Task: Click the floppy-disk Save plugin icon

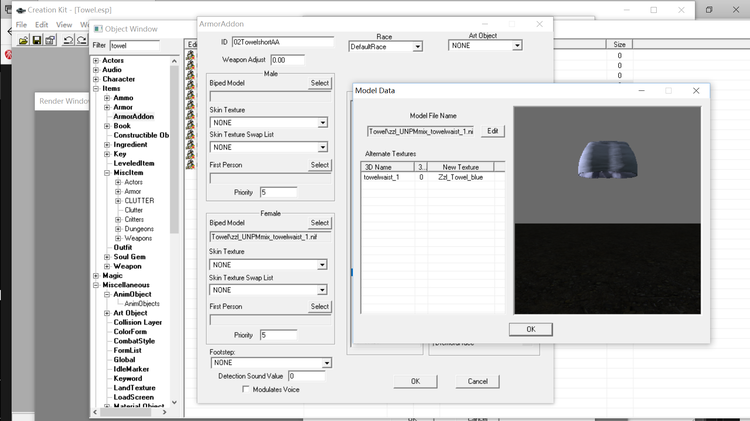Action: 36,40
